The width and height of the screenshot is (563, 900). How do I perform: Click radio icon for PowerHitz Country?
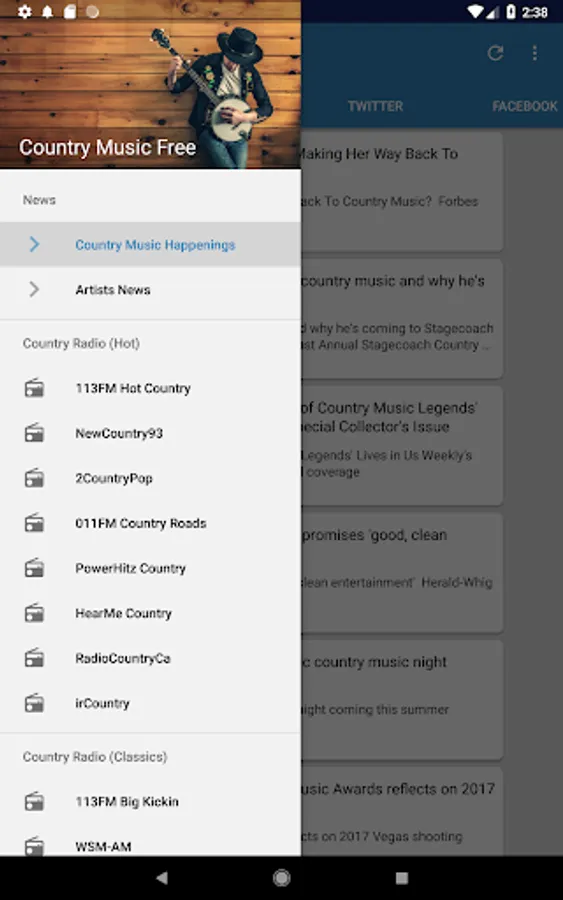coord(34,568)
